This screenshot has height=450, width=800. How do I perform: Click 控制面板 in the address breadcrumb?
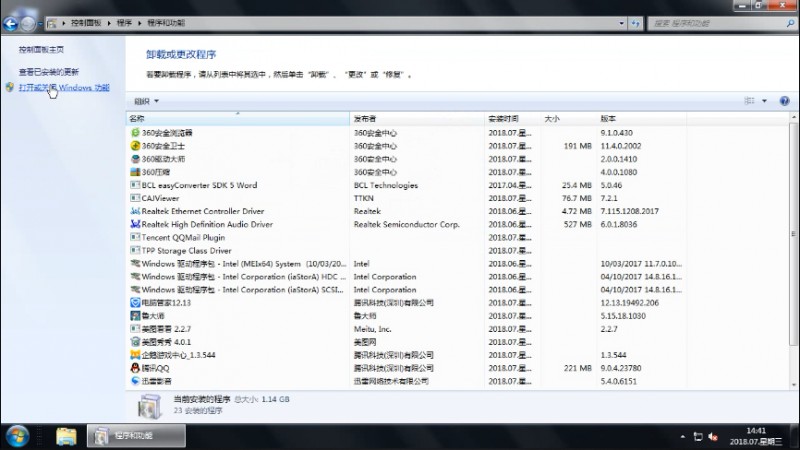(86, 23)
